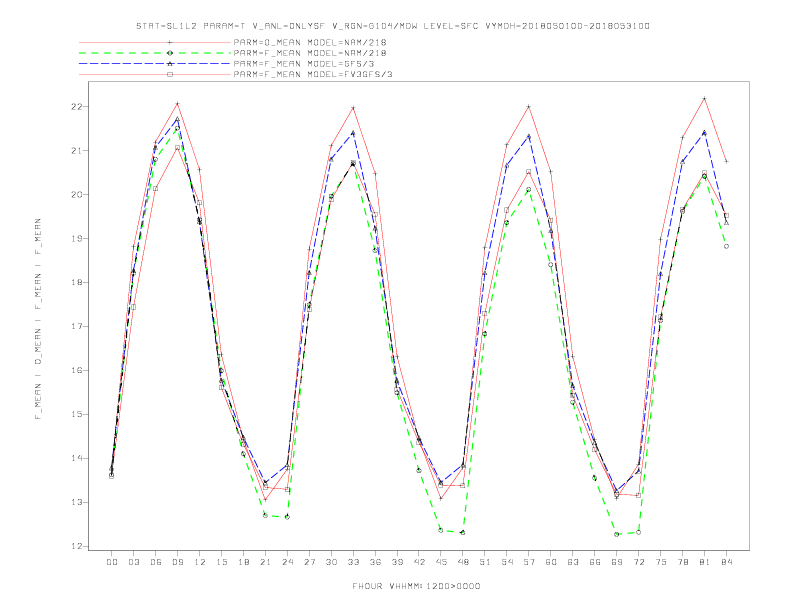Click x-axis tick label 60
Image resolution: width=792 pixels, height=612 pixels.
(x=551, y=562)
